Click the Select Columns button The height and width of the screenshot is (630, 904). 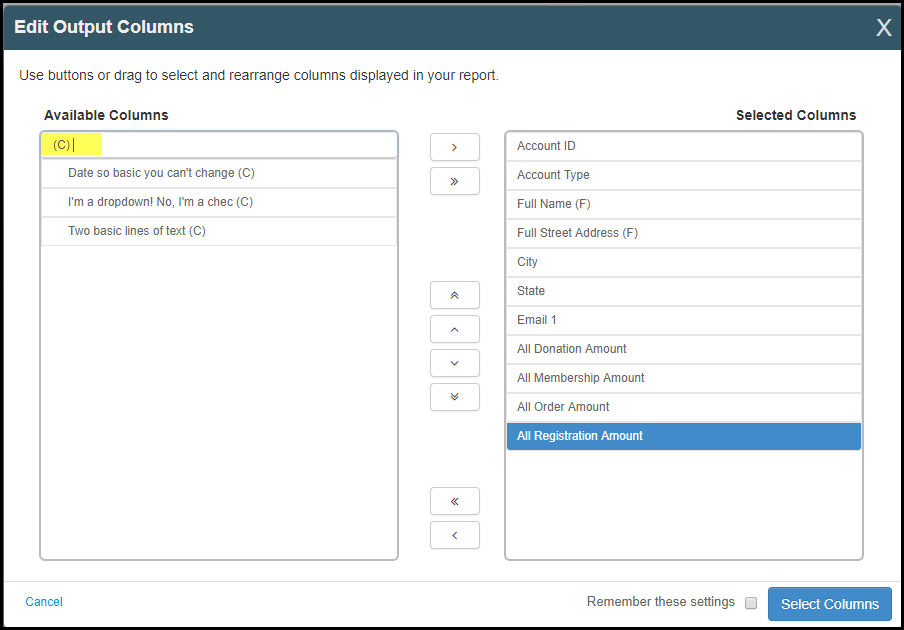click(830, 603)
